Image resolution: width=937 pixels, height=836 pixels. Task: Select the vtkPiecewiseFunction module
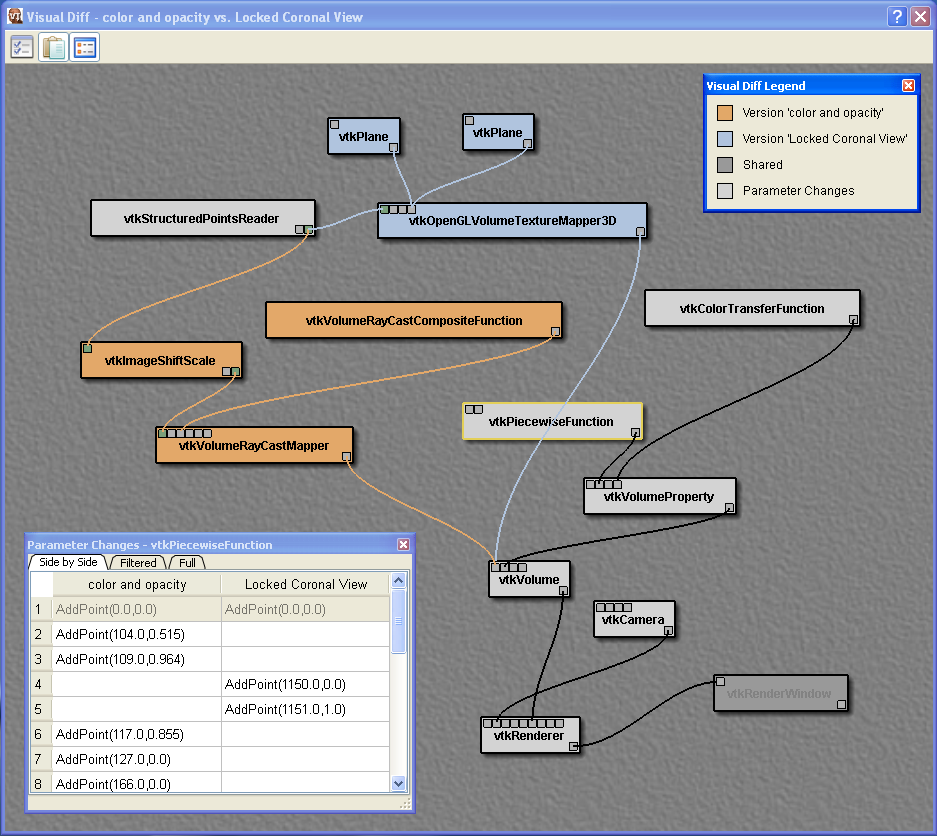[552, 421]
